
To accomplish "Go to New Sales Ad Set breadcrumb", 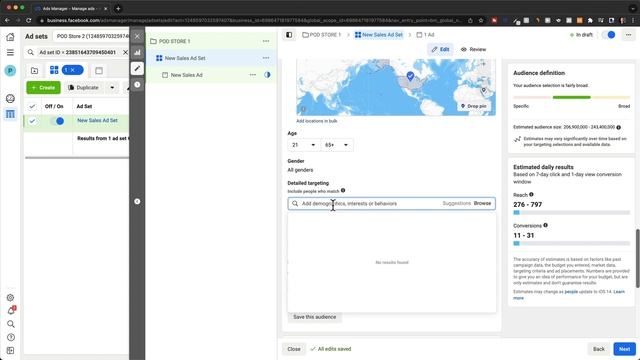I will pyautogui.click(x=379, y=35).
